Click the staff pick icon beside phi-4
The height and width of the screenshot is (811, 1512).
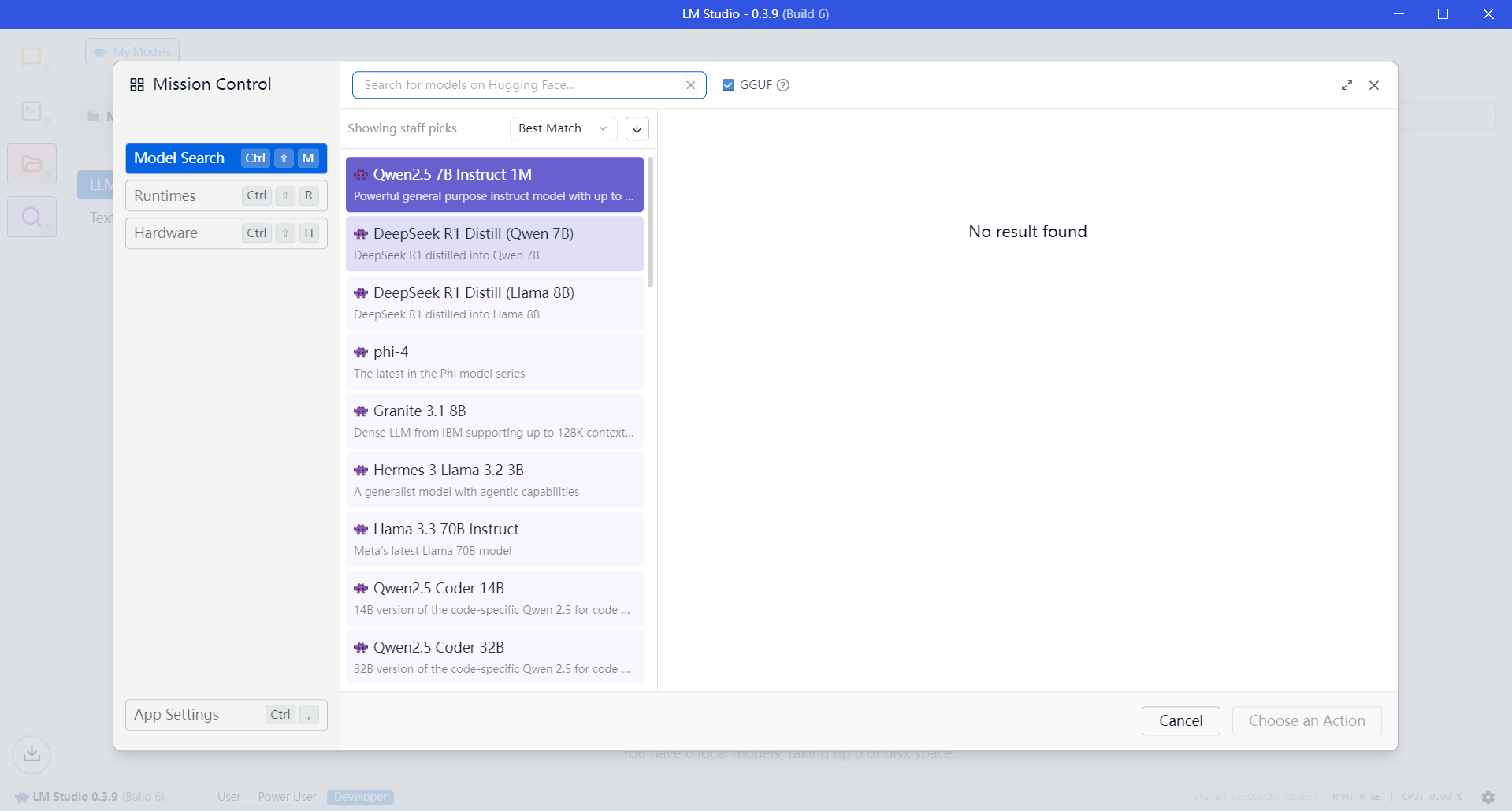(361, 352)
